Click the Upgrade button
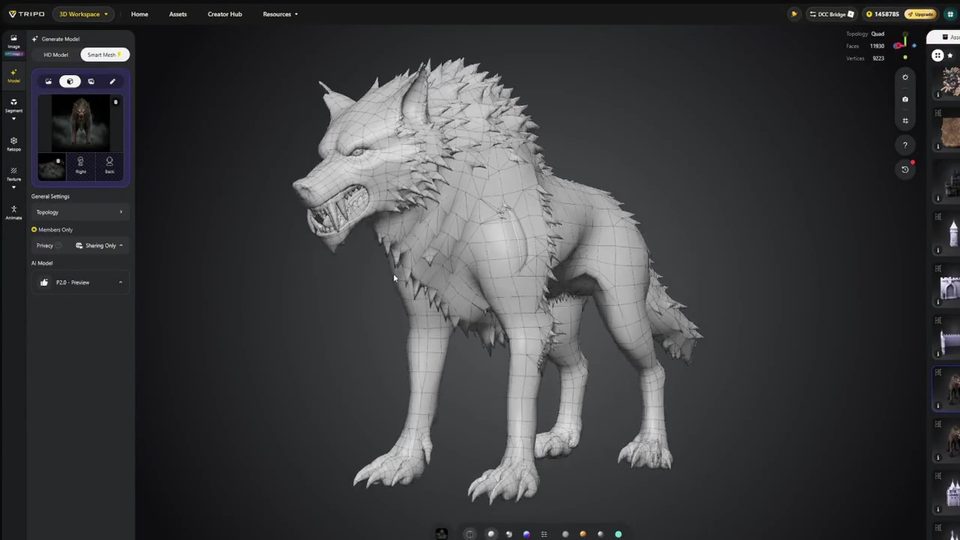The width and height of the screenshot is (960, 540). (x=921, y=14)
